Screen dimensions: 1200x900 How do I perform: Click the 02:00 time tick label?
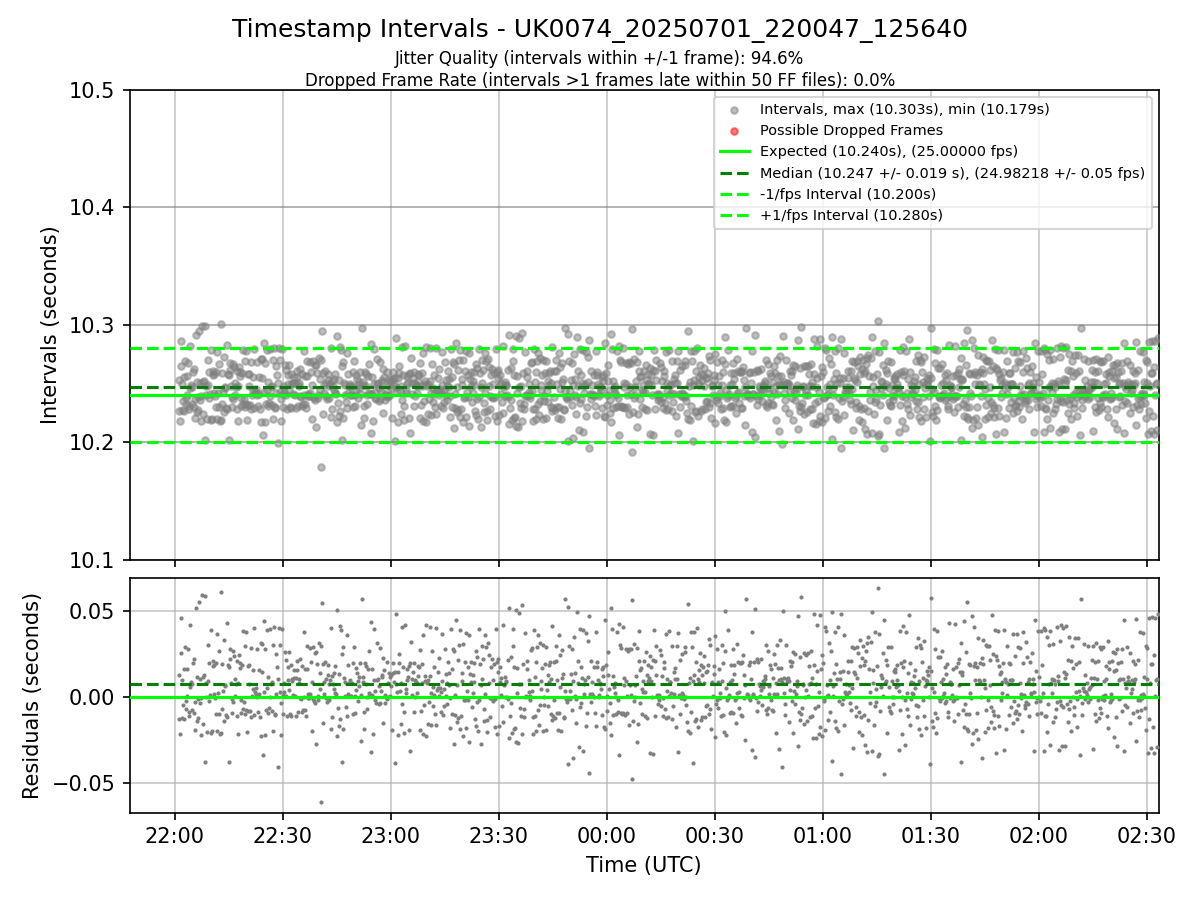(1039, 834)
